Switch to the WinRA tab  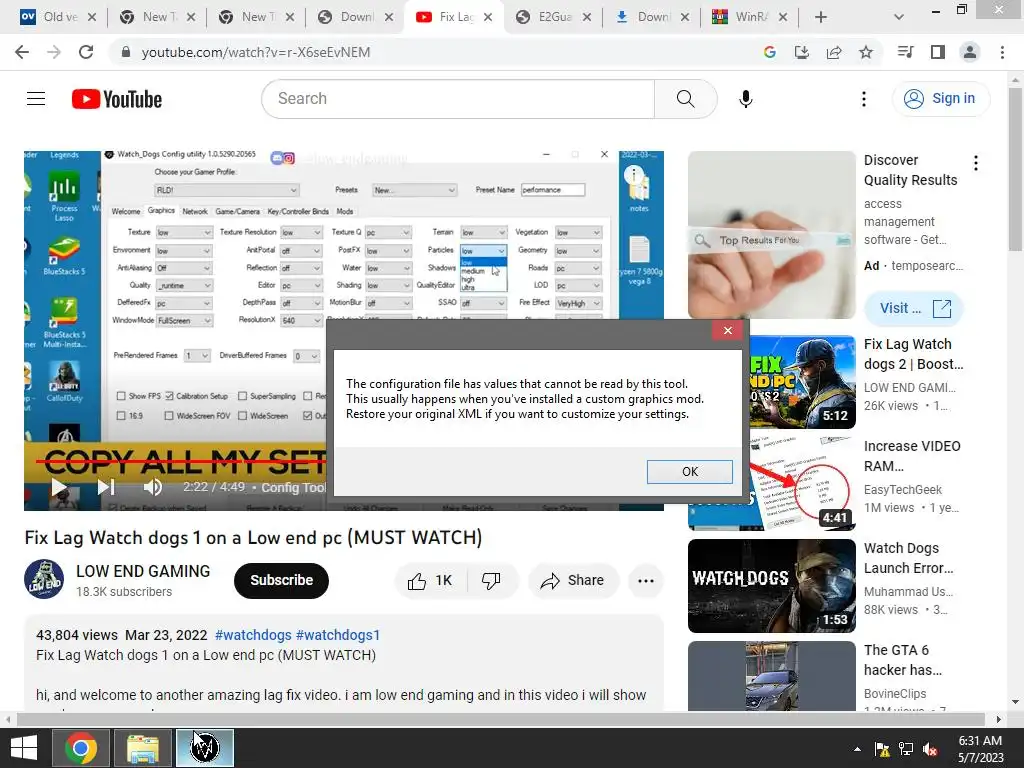click(750, 17)
